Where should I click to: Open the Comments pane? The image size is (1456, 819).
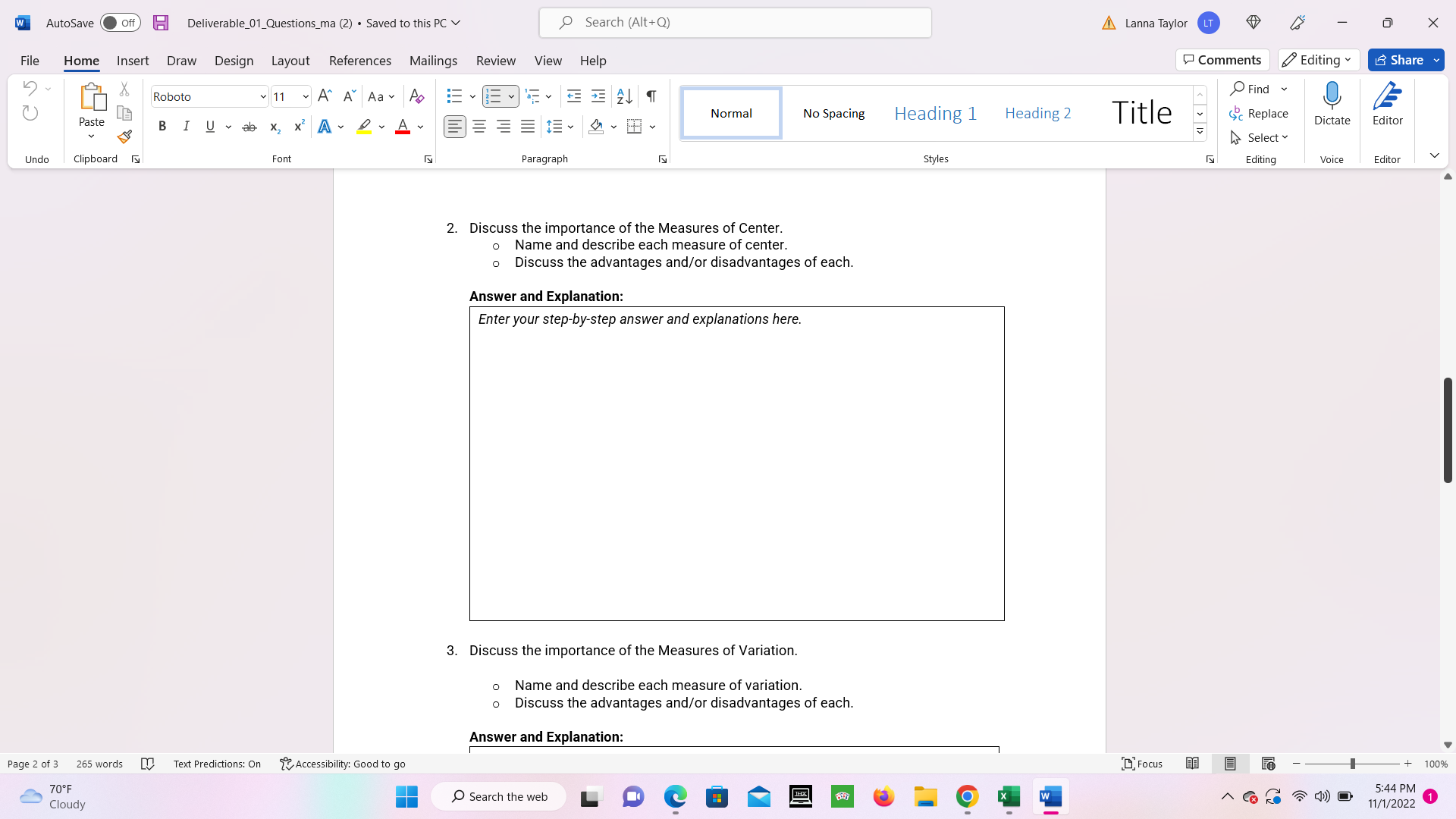[x=1222, y=59]
